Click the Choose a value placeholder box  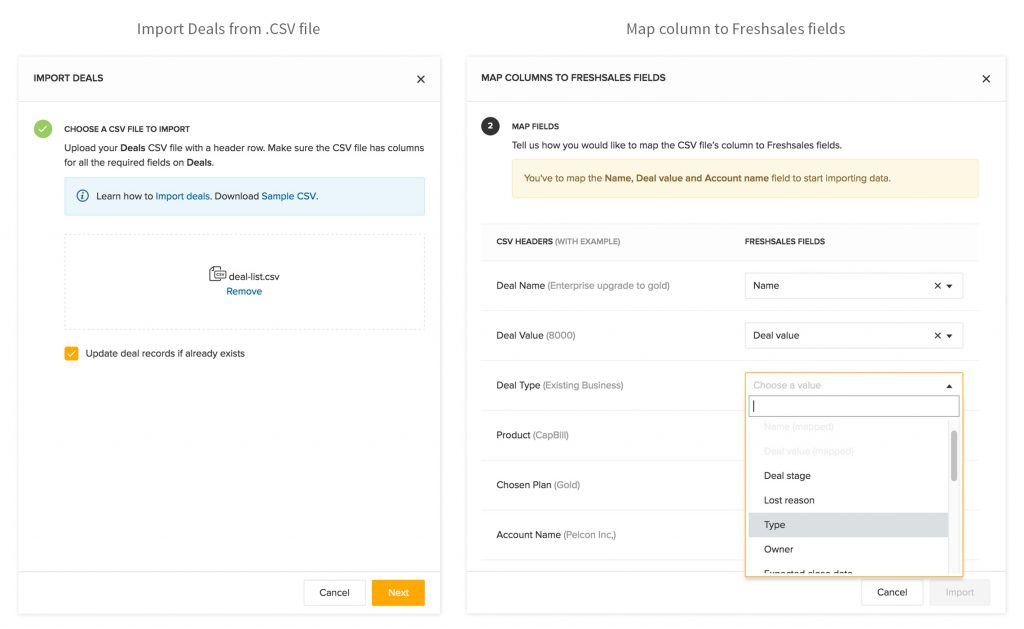click(854, 385)
